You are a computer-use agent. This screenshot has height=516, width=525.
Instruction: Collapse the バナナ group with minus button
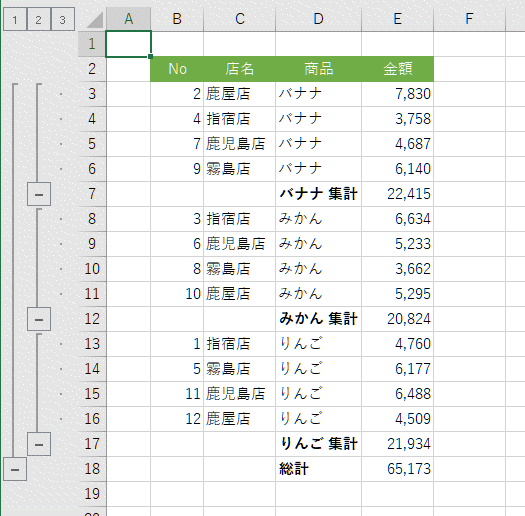(39, 194)
